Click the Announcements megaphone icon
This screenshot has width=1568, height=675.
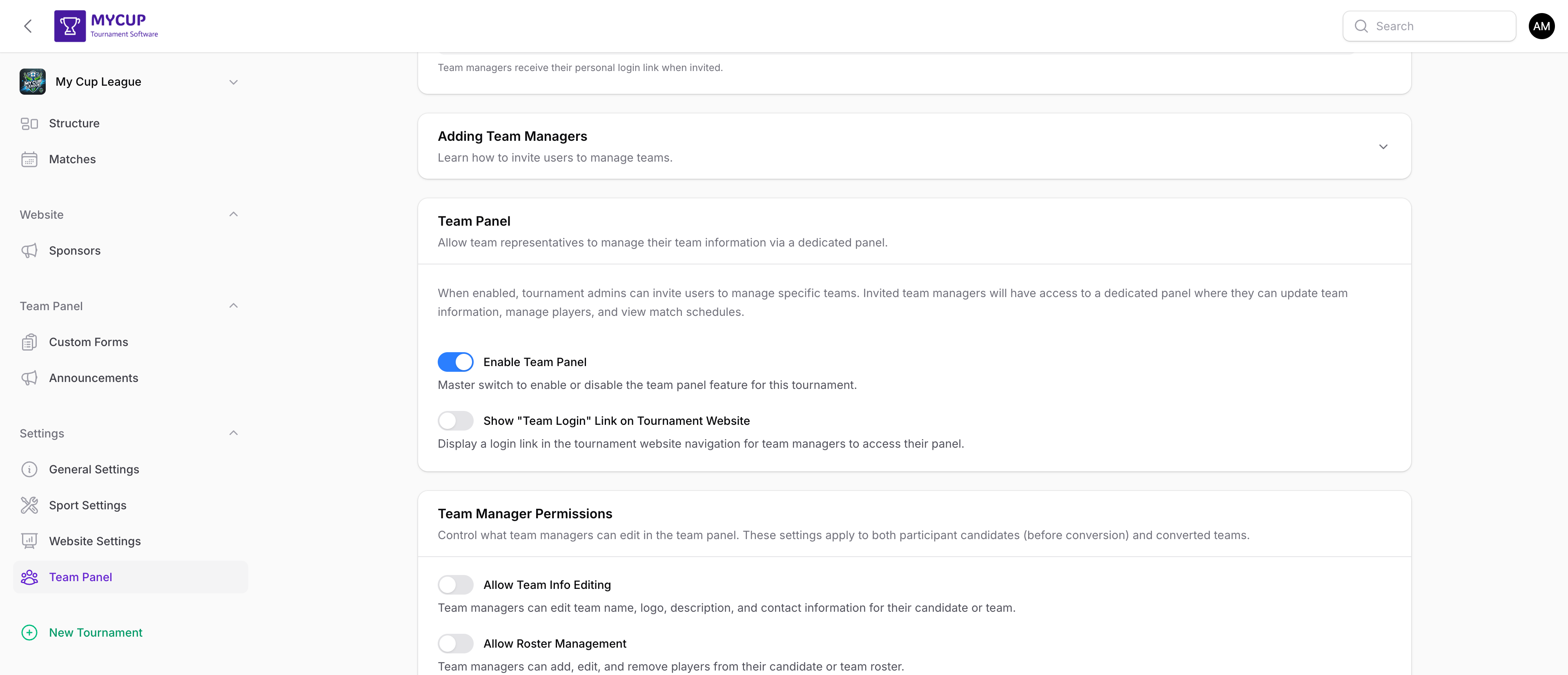(x=30, y=377)
